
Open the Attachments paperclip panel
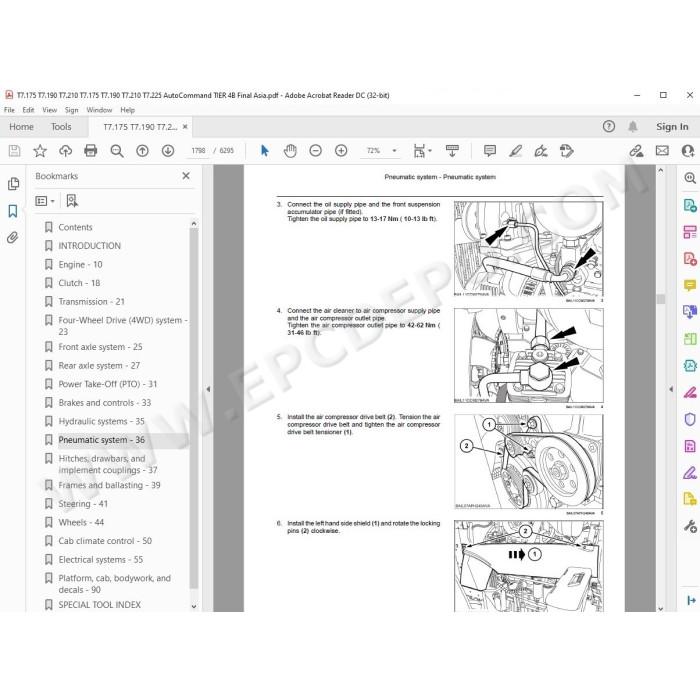click(x=13, y=238)
